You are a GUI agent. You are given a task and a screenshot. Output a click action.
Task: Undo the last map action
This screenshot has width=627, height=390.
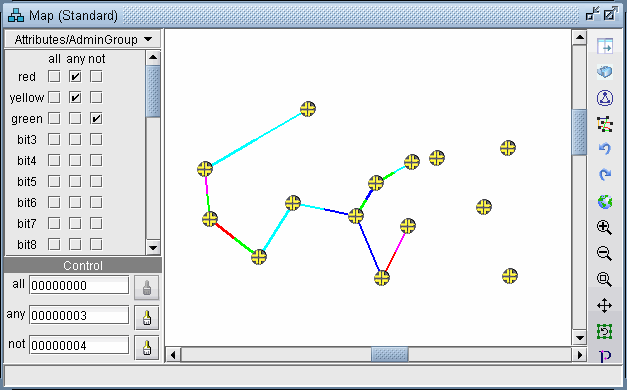605,149
